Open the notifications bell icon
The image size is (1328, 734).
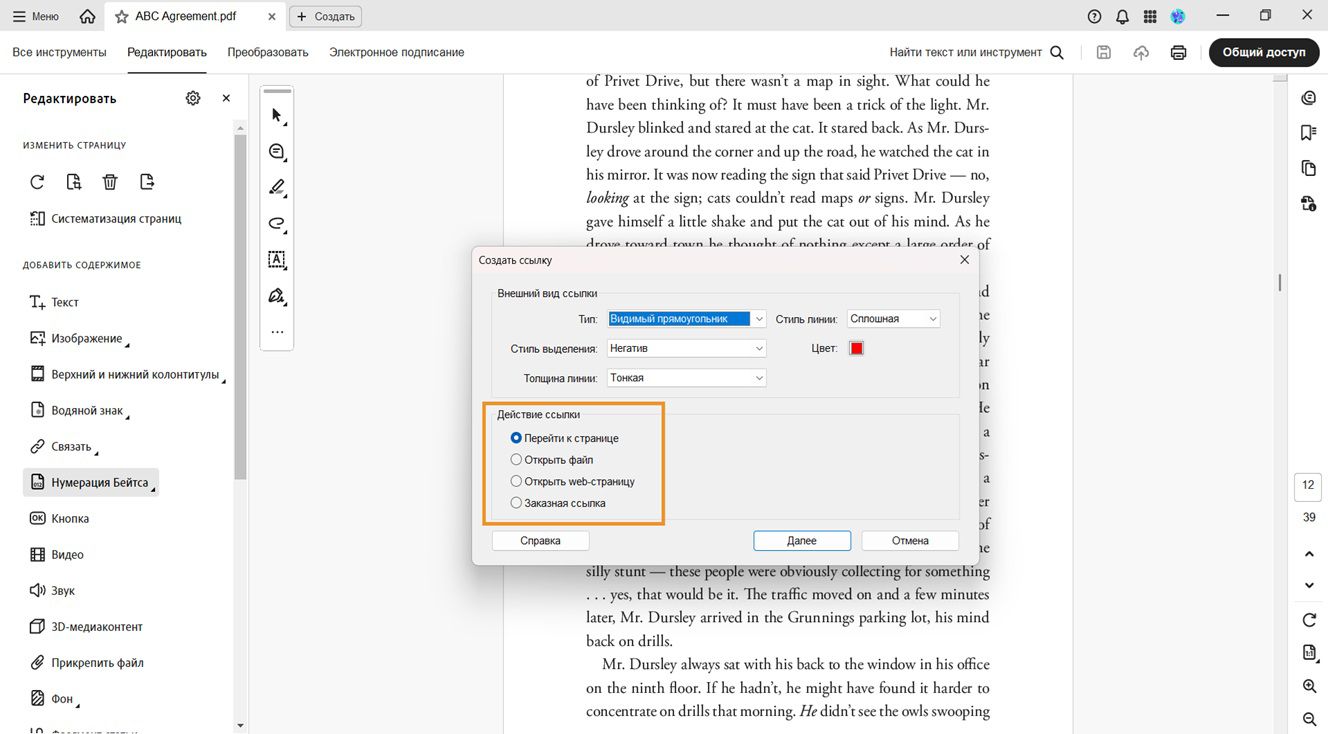tap(1122, 16)
